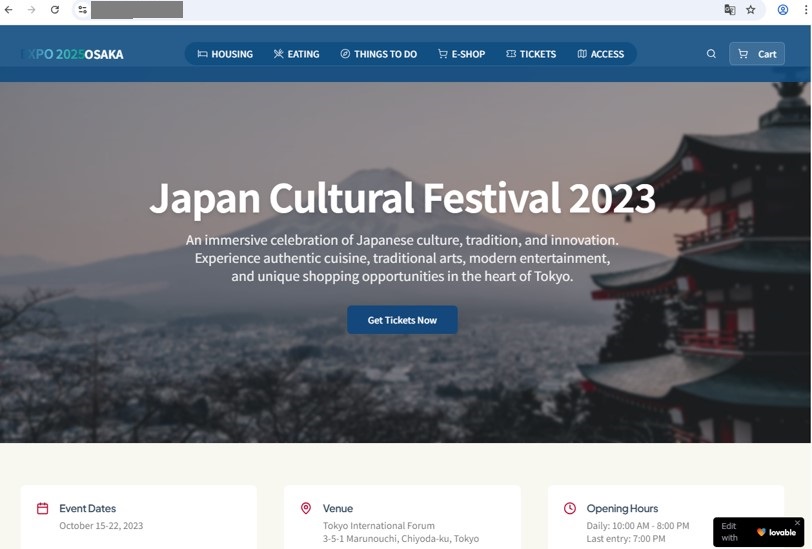
Task: Open the shopping Cart button
Action: pyautogui.click(x=756, y=54)
